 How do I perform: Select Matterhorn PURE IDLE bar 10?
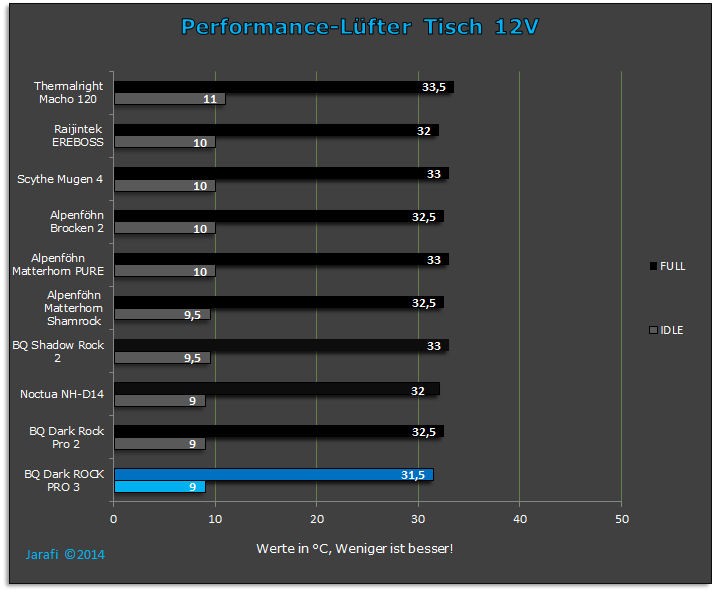click(165, 271)
